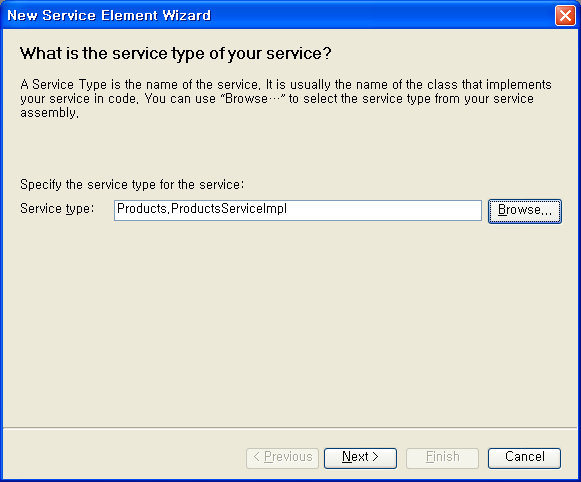The width and height of the screenshot is (581, 482).
Task: Focus the Service type text field
Action: (x=298, y=210)
